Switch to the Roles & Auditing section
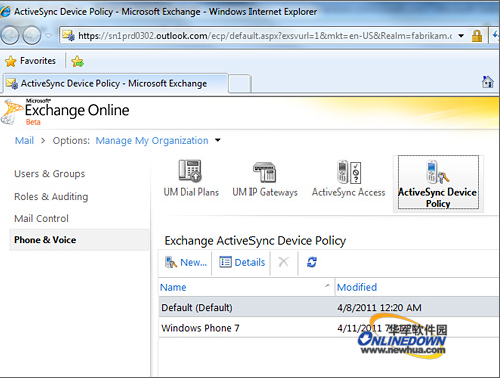 coord(51,197)
